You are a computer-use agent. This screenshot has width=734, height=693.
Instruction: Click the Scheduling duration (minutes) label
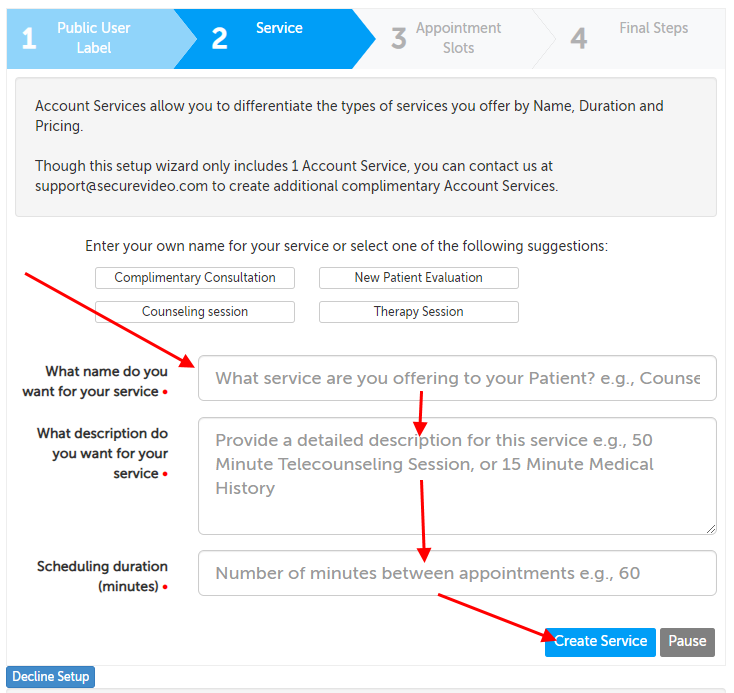(103, 576)
